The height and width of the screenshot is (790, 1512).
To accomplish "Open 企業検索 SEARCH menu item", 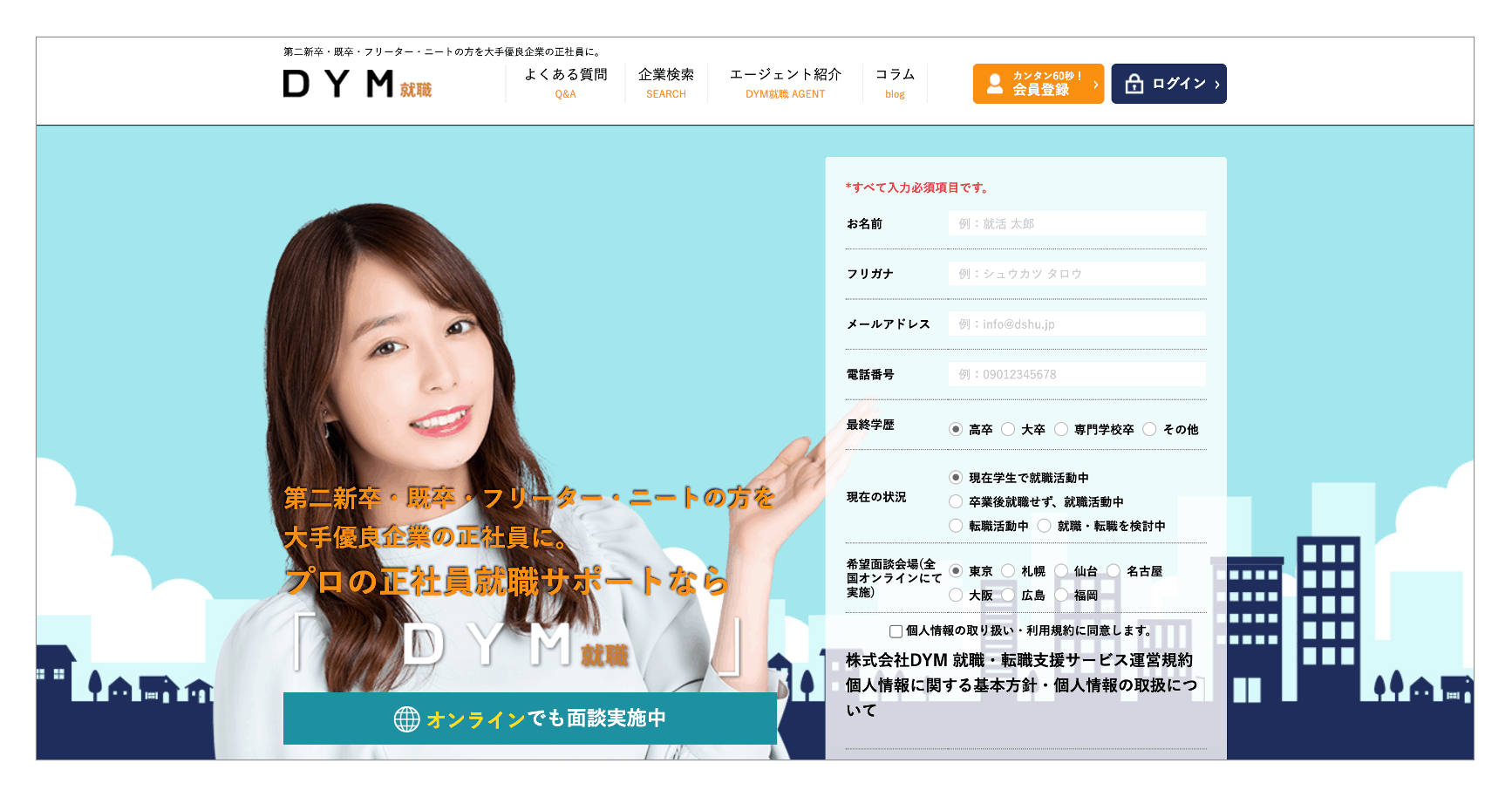I will point(666,83).
